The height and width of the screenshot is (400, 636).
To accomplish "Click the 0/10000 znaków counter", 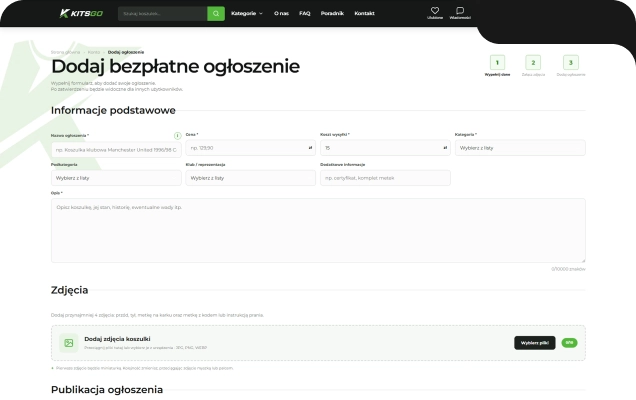I will point(568,269).
